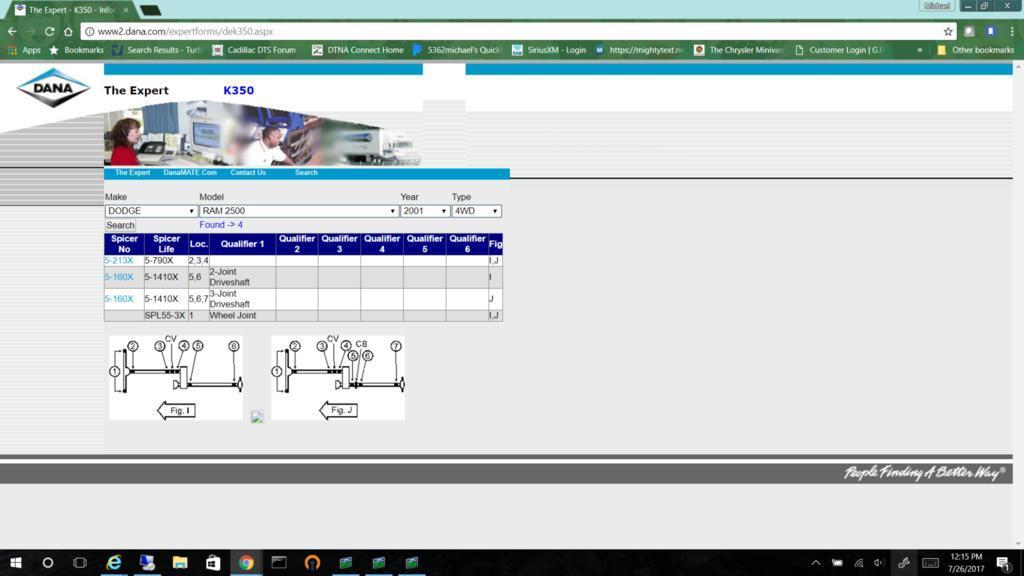Open the Chrome menu with three dots
The height and width of the screenshot is (576, 1024).
coord(1012,31)
